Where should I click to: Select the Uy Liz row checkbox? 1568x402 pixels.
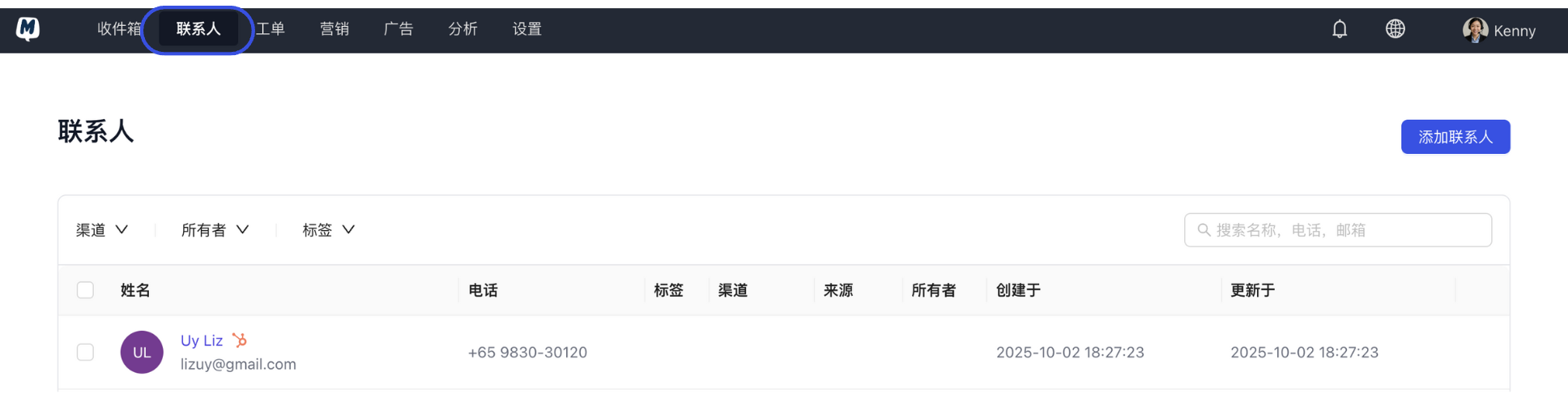[85, 353]
